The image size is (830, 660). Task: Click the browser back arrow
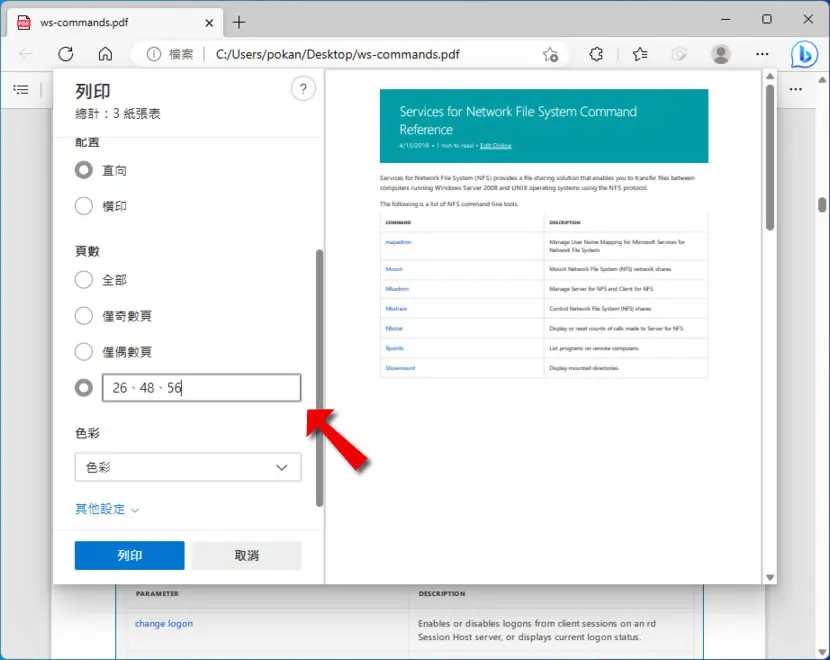(25, 54)
